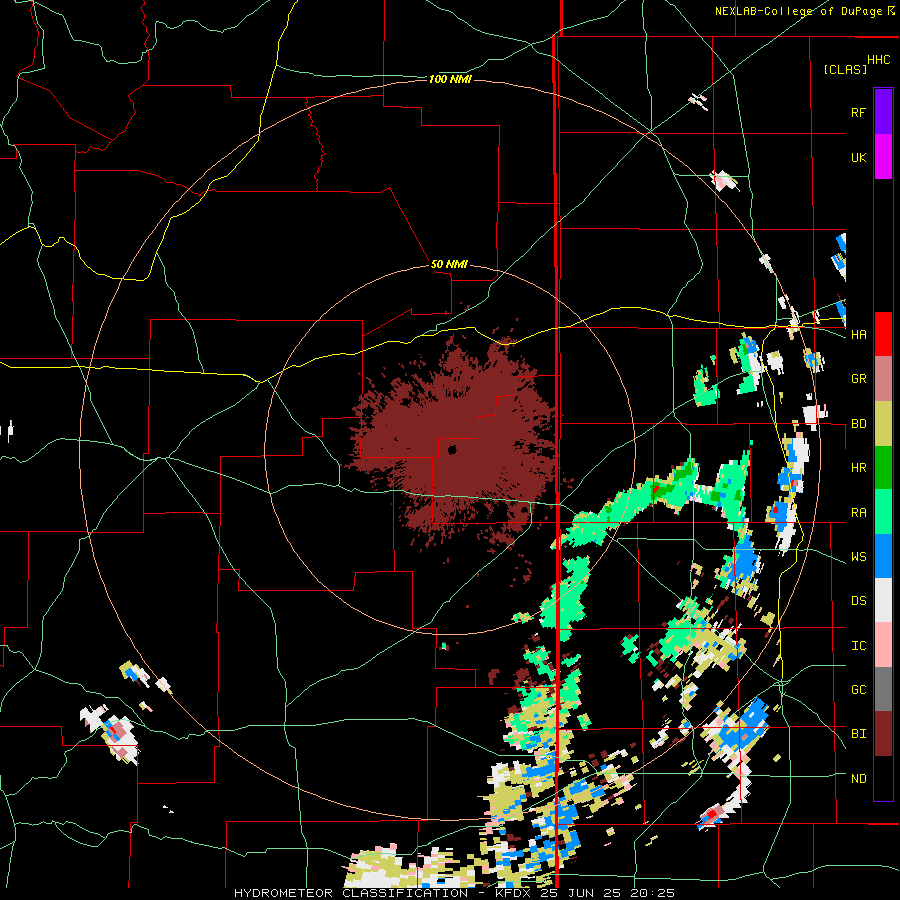The width and height of the screenshot is (900, 900).
Task: Click the 'HA' legend label
Action: coord(858,334)
